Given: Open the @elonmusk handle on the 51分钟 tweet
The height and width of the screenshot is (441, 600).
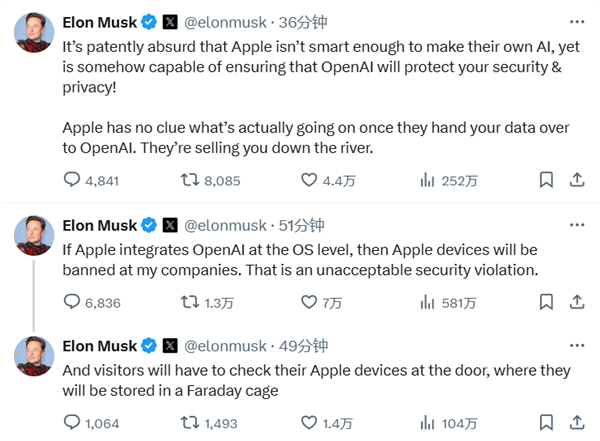Looking at the screenshot, I should click(x=227, y=225).
